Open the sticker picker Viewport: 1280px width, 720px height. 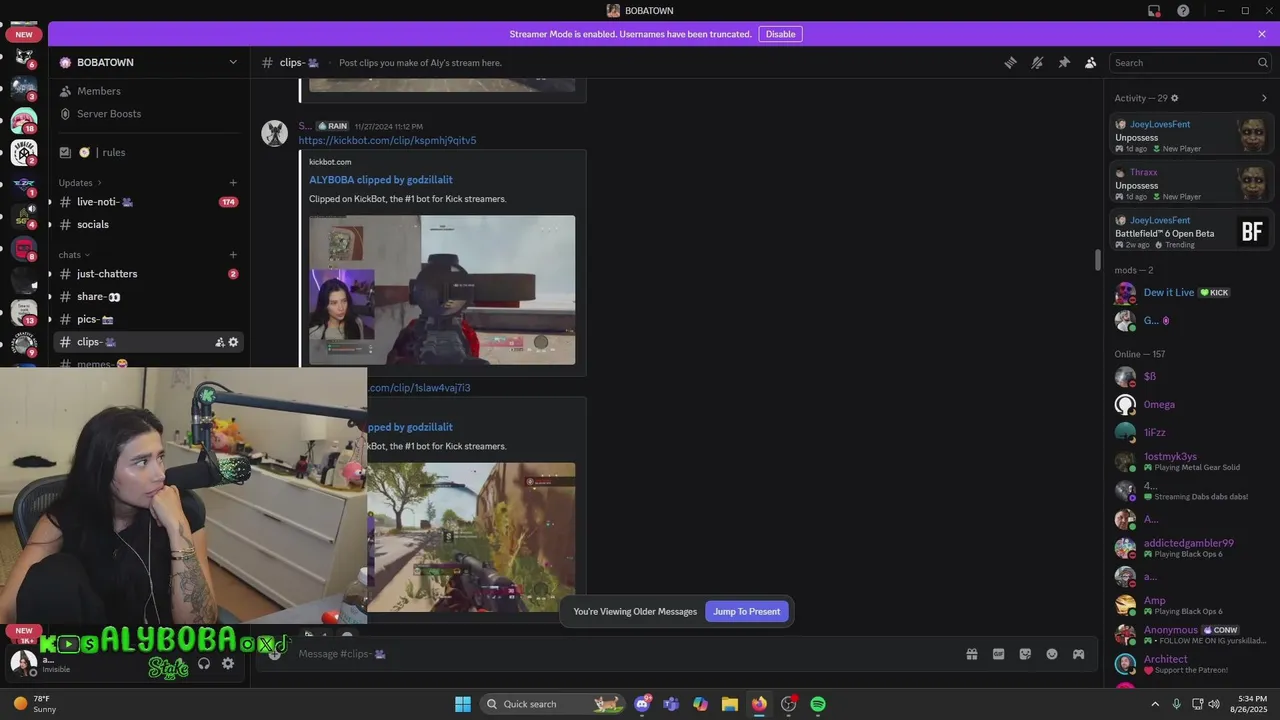click(1025, 654)
